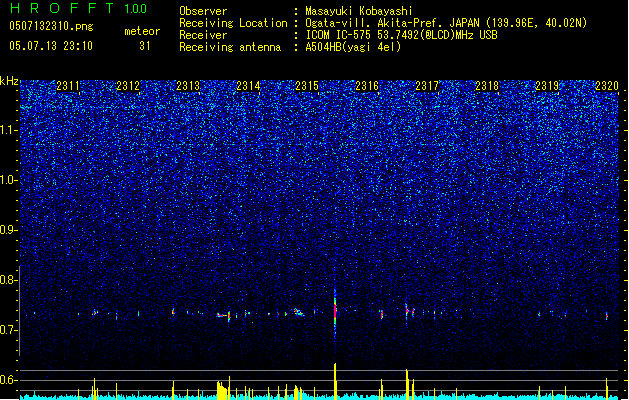Click the A504HB antenna description text
Image resolution: width=629 pixels, height=400 pixels.
[x=353, y=47]
